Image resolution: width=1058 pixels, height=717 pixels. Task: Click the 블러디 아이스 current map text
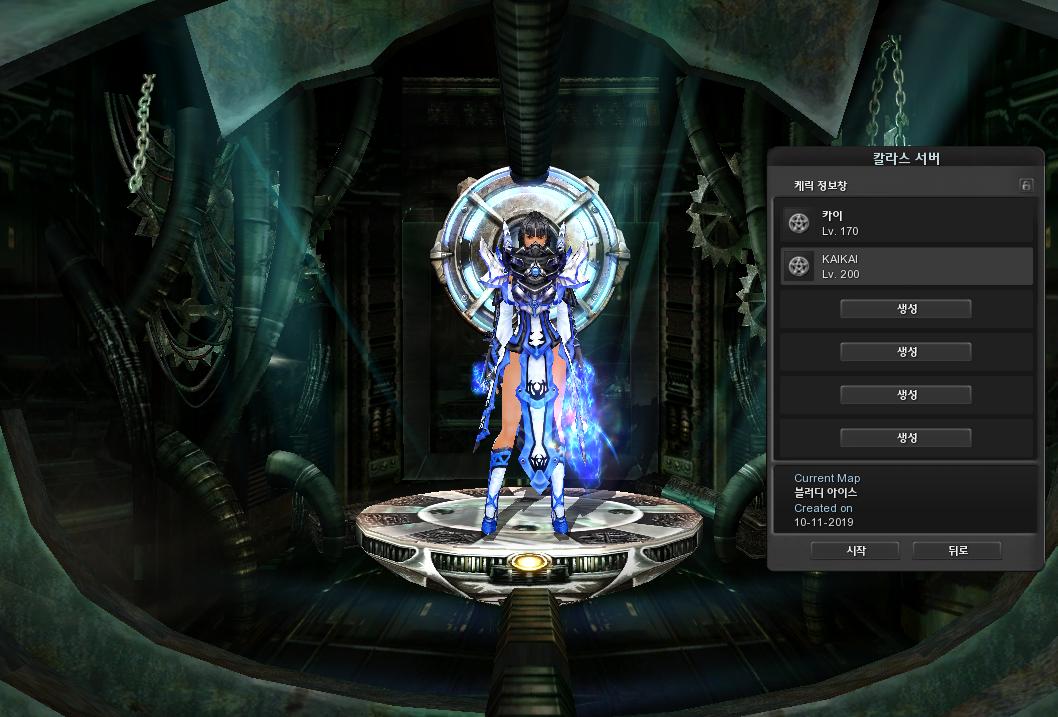point(825,493)
